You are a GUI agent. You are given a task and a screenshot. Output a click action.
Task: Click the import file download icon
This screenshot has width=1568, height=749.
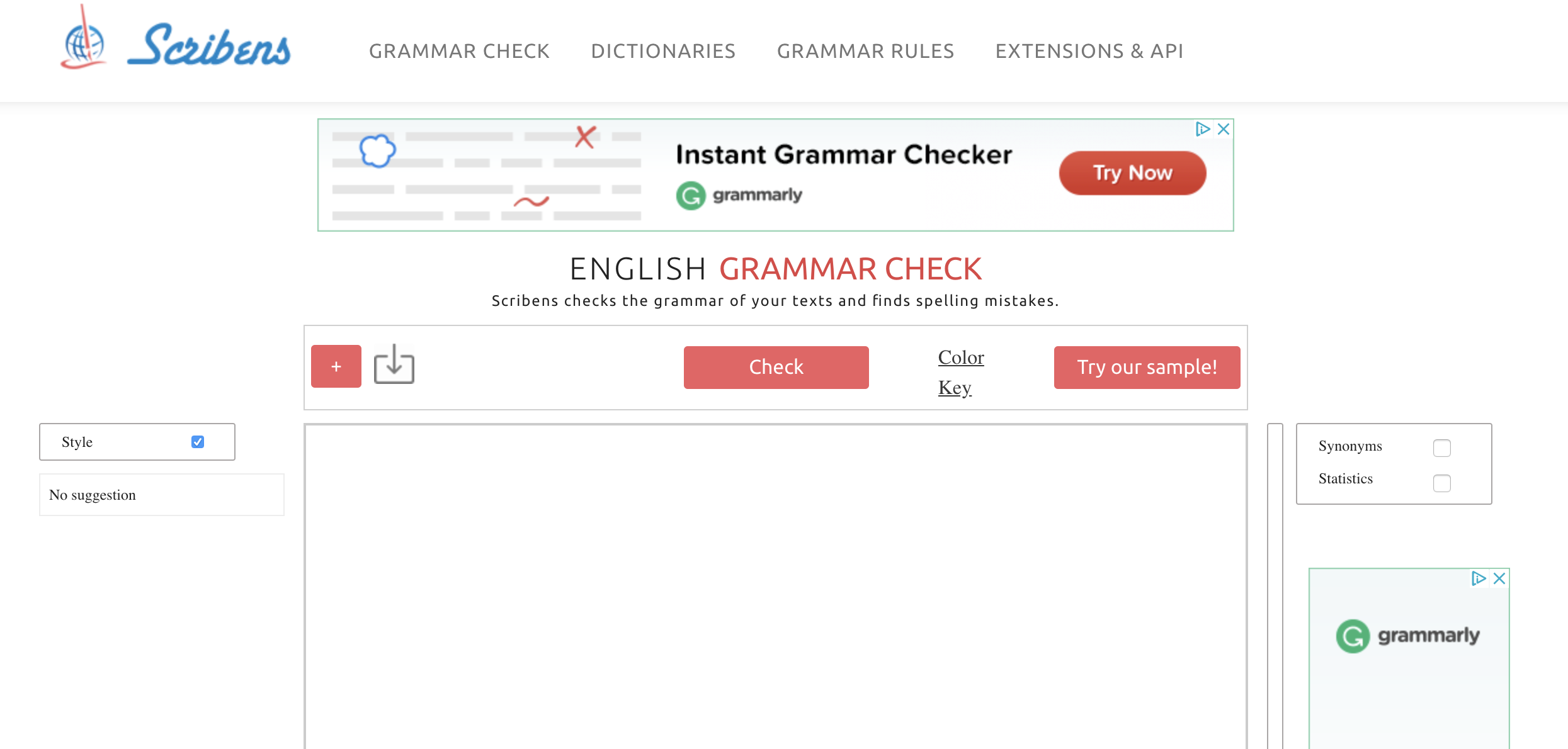point(394,364)
